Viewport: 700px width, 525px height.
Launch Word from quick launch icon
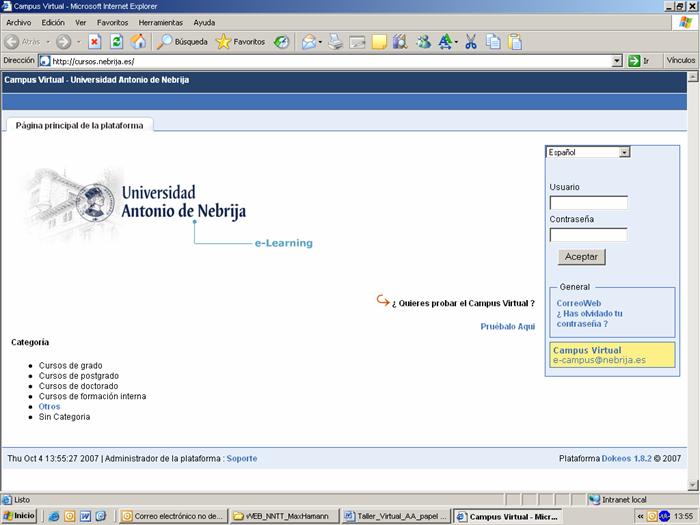coord(85,517)
